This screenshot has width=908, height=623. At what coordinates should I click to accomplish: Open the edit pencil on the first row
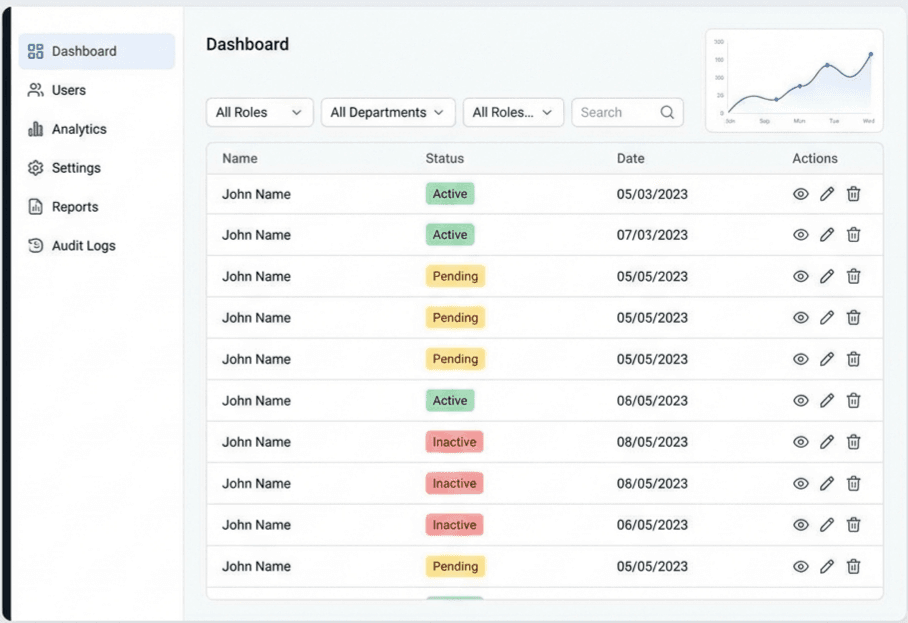pos(827,193)
